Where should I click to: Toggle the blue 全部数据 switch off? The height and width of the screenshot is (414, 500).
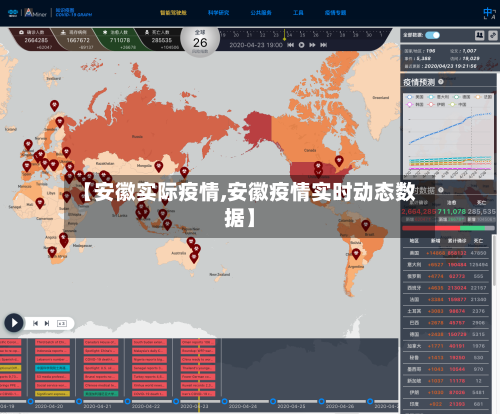pyautogui.click(x=432, y=35)
